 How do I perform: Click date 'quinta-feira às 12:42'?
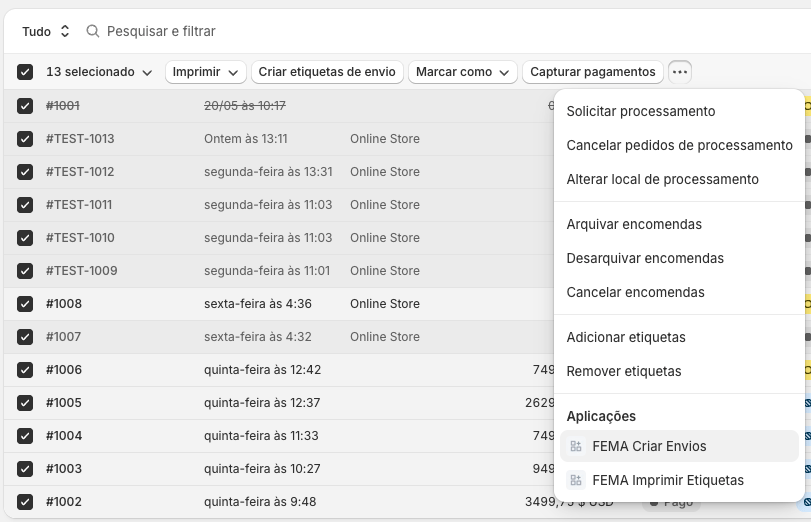262,370
